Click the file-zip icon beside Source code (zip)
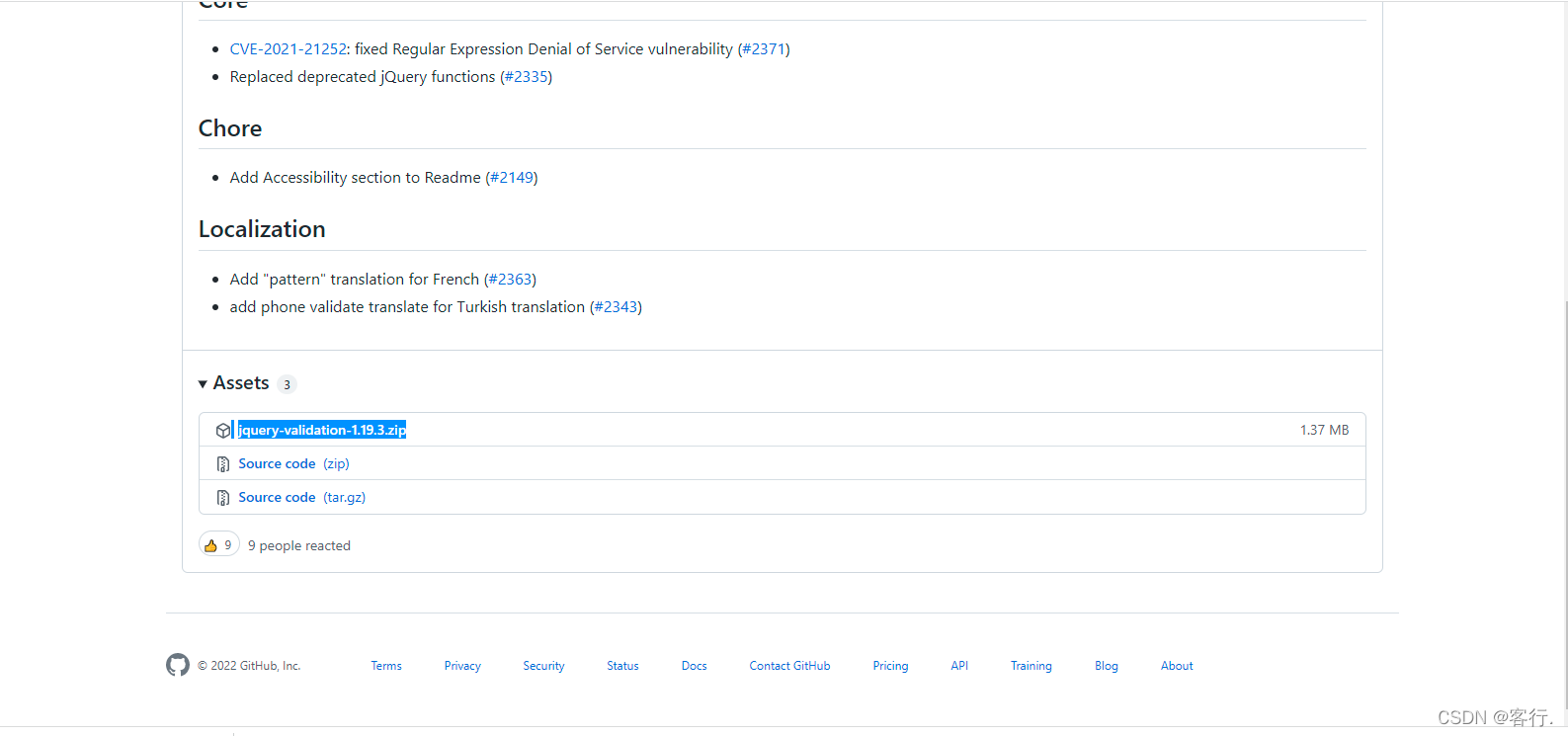The width and height of the screenshot is (1568, 736). click(223, 464)
